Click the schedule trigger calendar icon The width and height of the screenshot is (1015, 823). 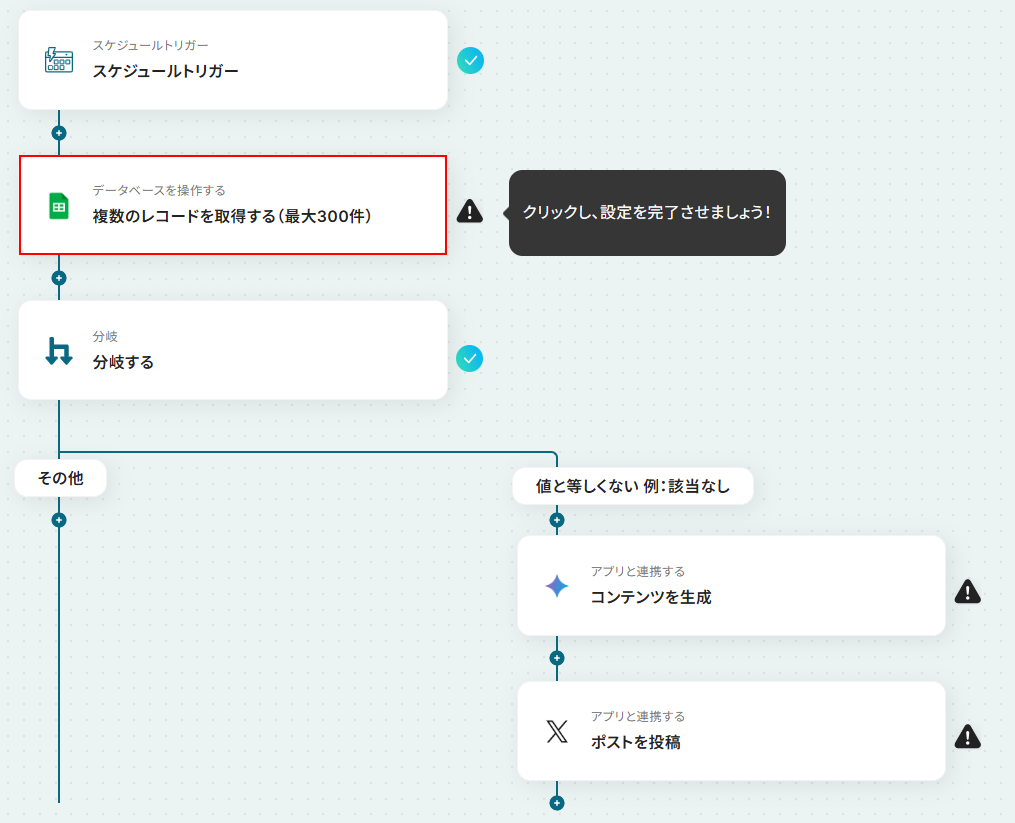point(59,60)
